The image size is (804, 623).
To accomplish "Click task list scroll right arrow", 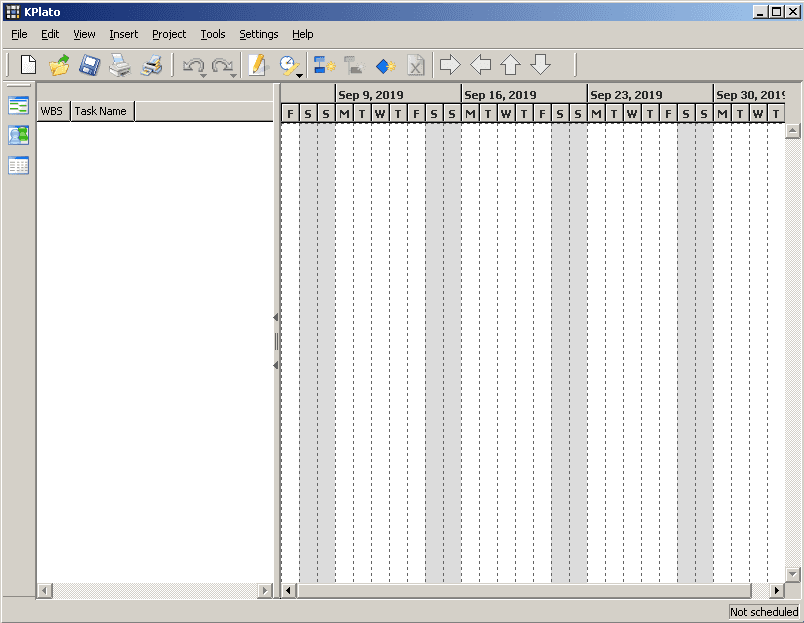I will tap(265, 591).
